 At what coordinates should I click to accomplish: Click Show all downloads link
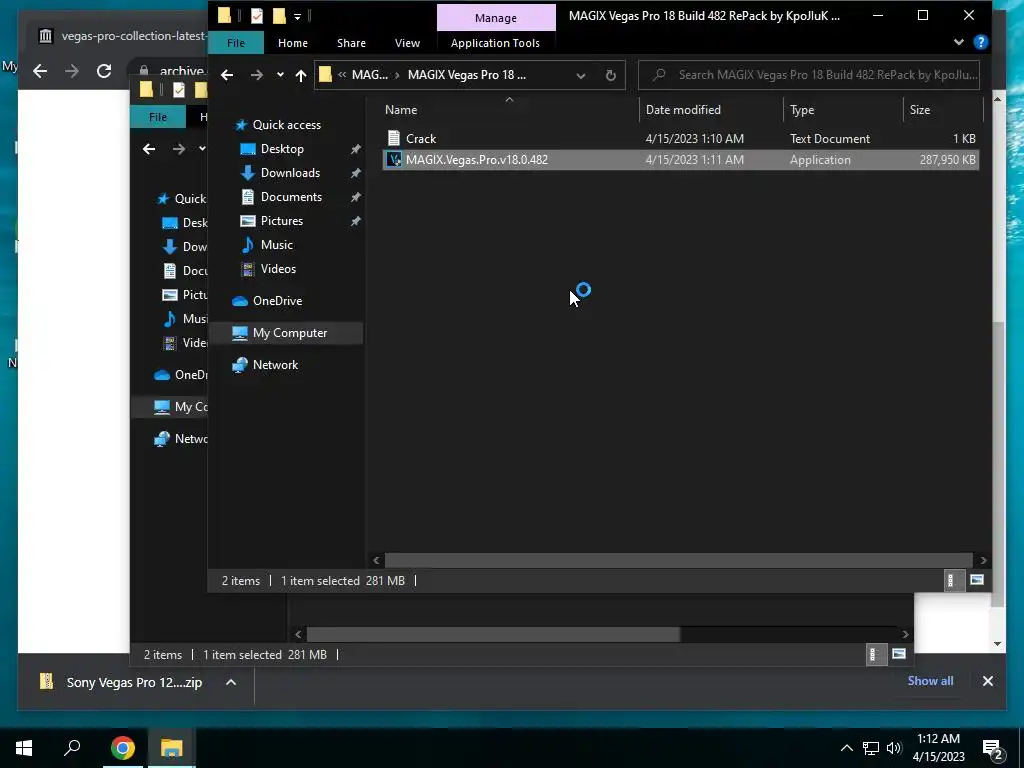930,681
